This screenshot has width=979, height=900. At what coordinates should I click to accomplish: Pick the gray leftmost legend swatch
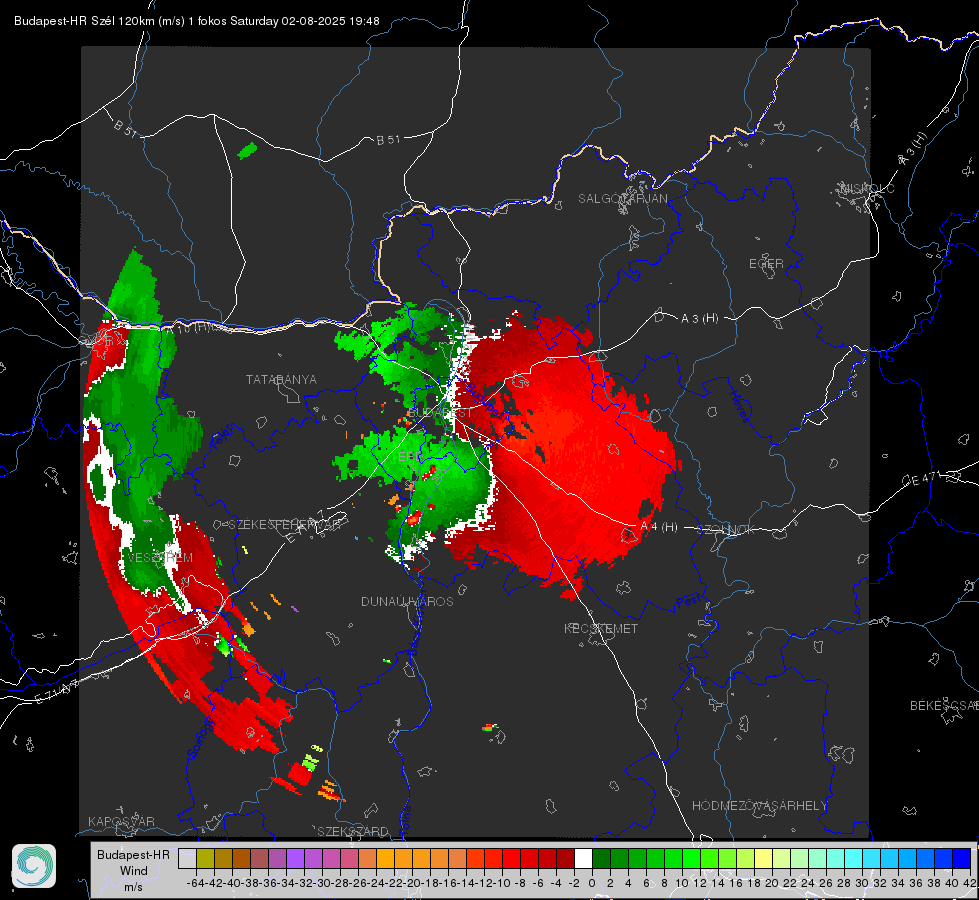187,858
